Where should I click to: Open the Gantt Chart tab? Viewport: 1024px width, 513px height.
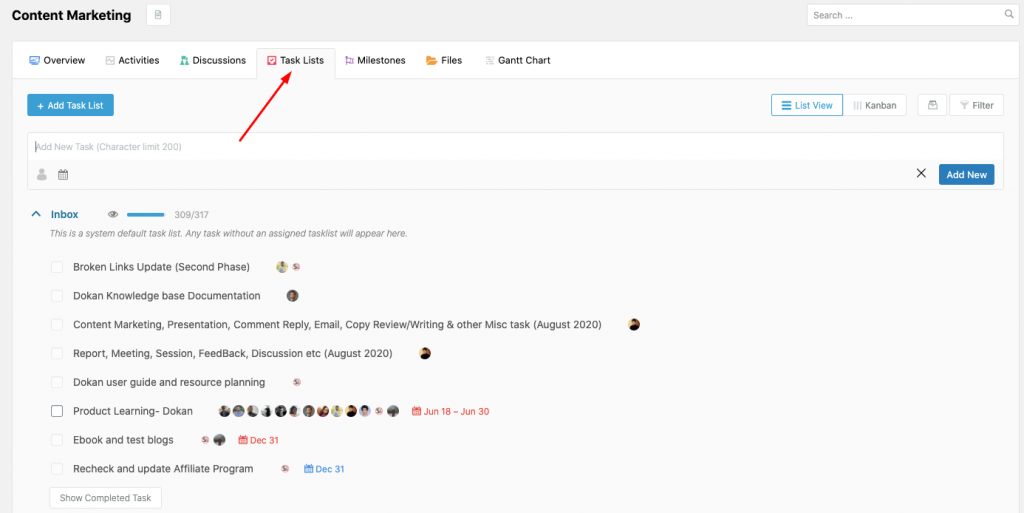[518, 60]
